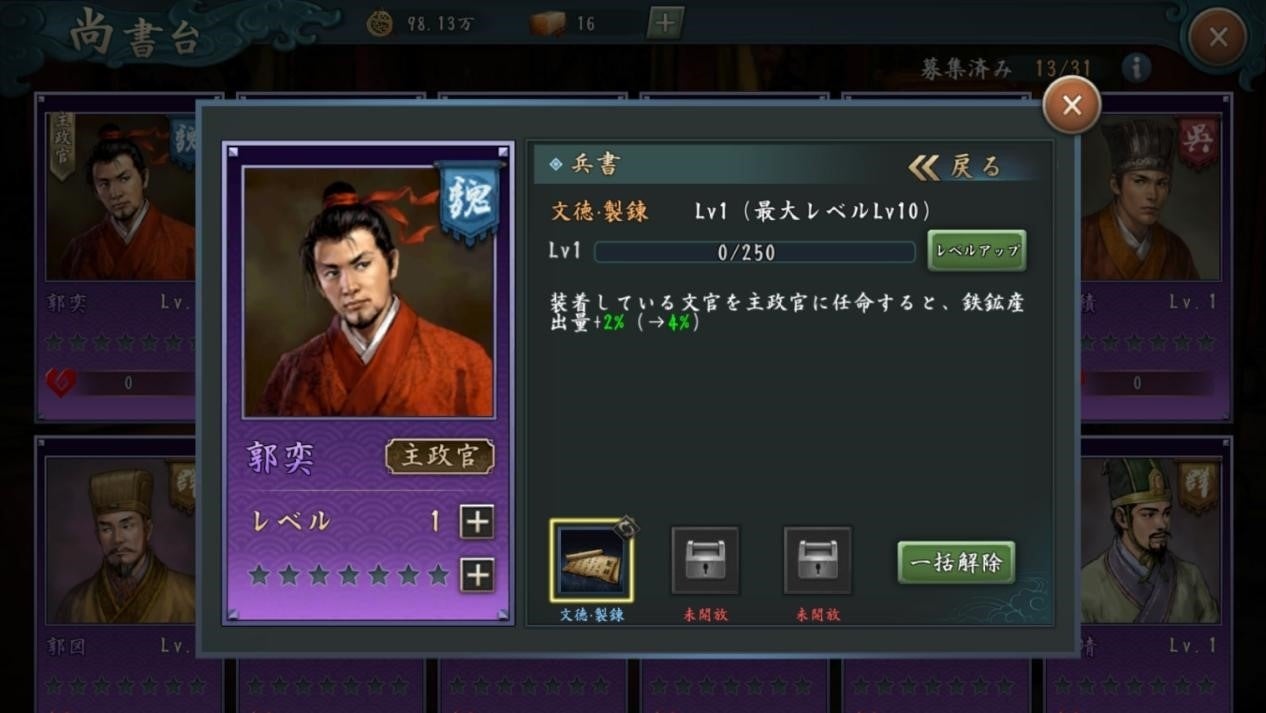Click the 一括解除 button
Image resolution: width=1266 pixels, height=713 pixels.
tap(956, 562)
